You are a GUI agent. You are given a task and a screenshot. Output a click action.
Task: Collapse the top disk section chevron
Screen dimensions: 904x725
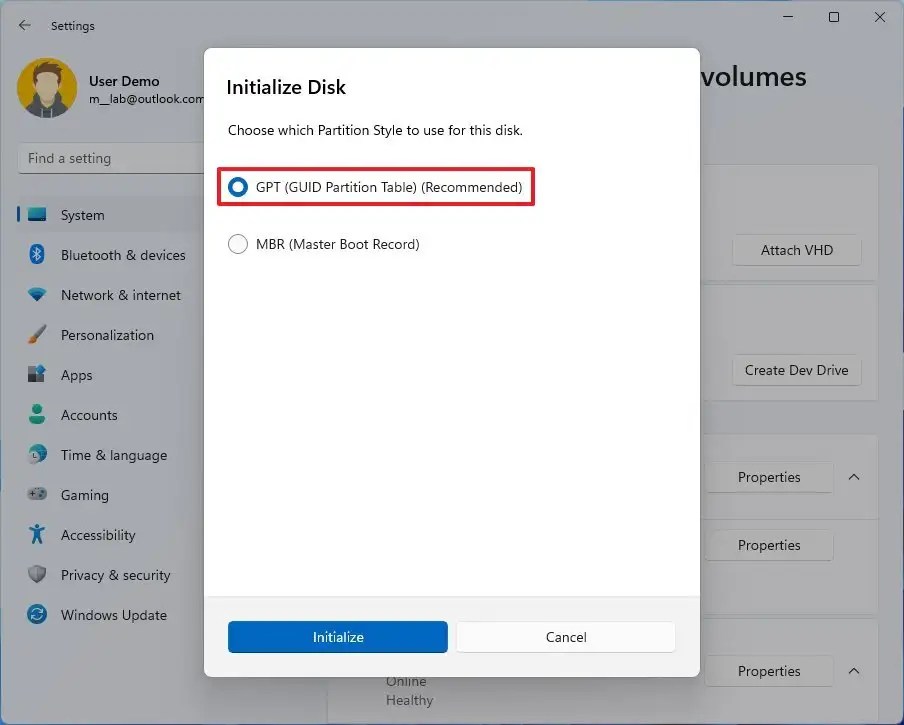[854, 477]
